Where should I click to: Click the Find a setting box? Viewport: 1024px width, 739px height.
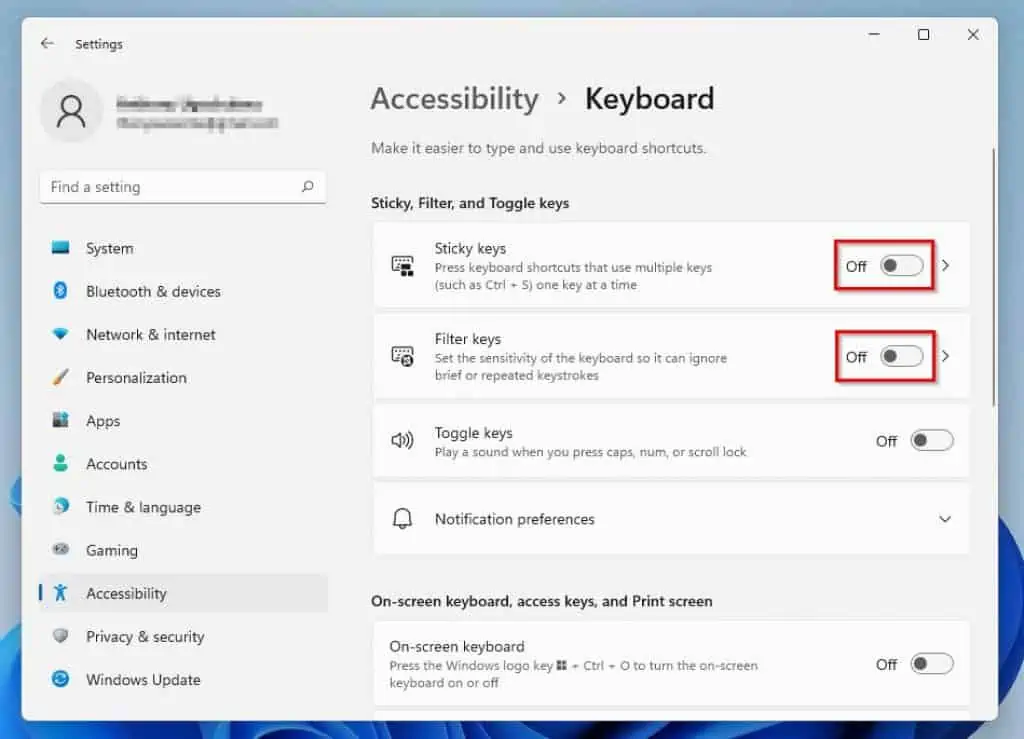[x=183, y=187]
